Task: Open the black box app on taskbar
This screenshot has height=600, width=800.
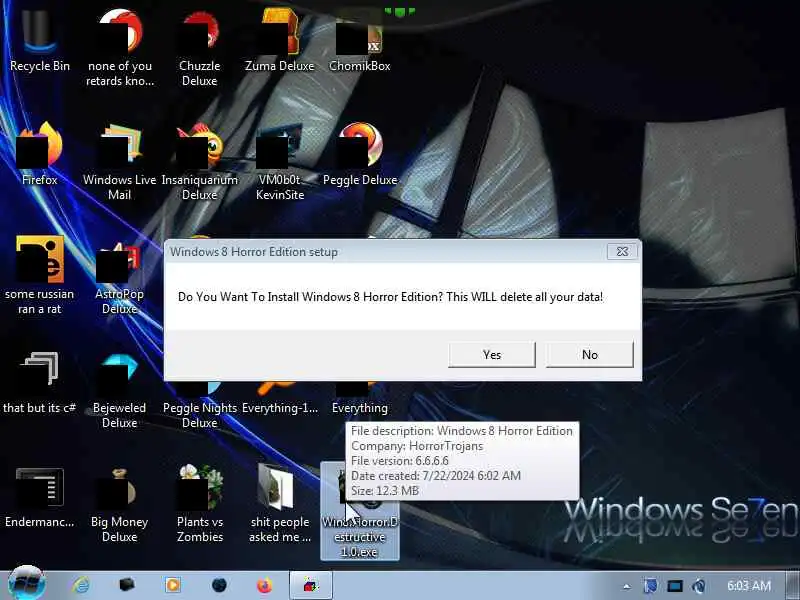Action: pyautogui.click(x=127, y=585)
